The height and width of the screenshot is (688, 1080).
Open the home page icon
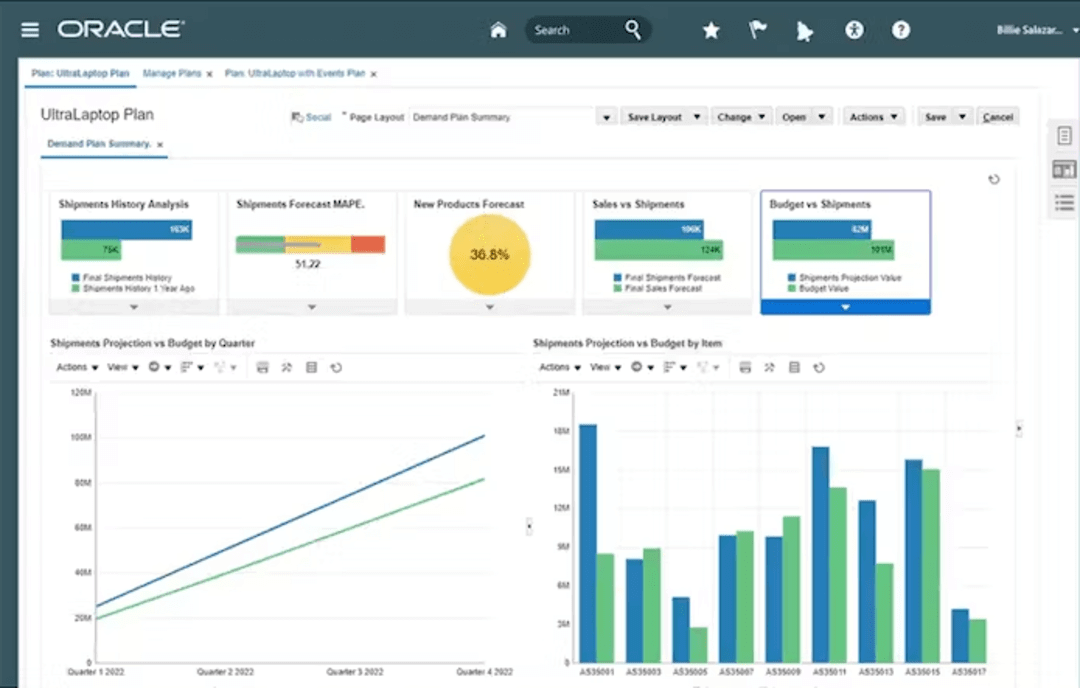498,30
